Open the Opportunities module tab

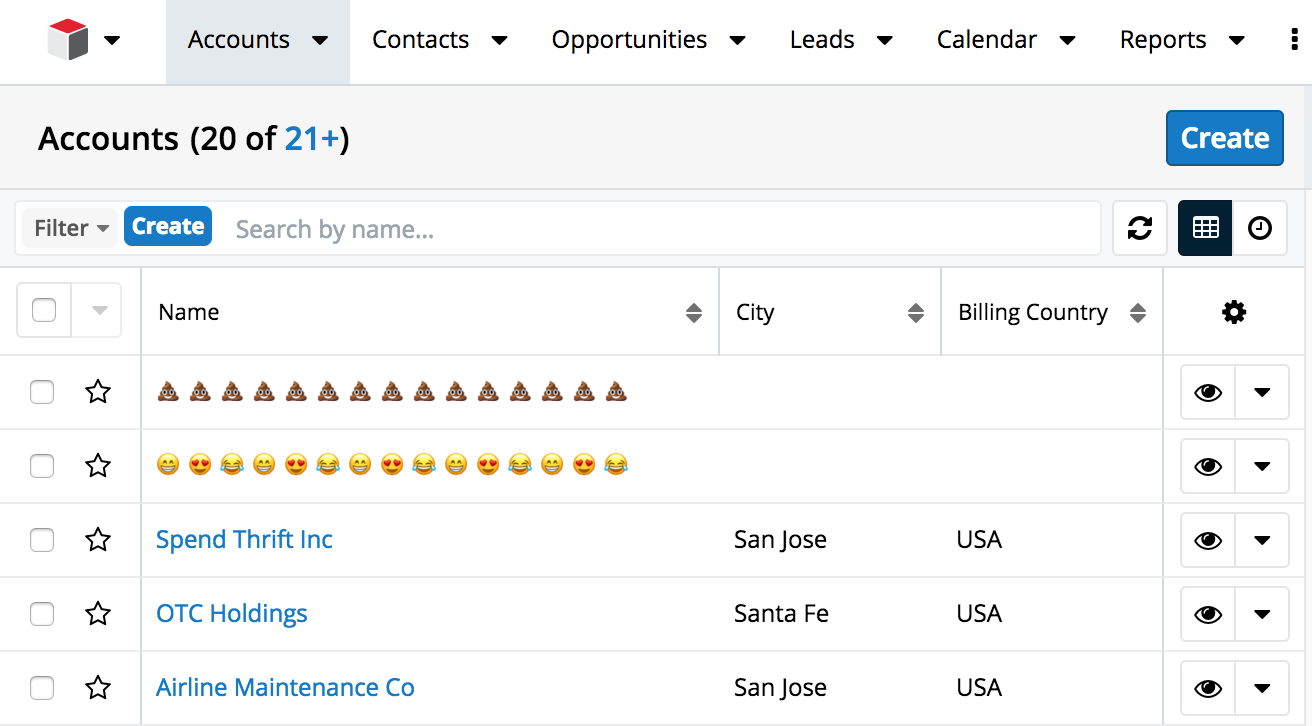(629, 40)
